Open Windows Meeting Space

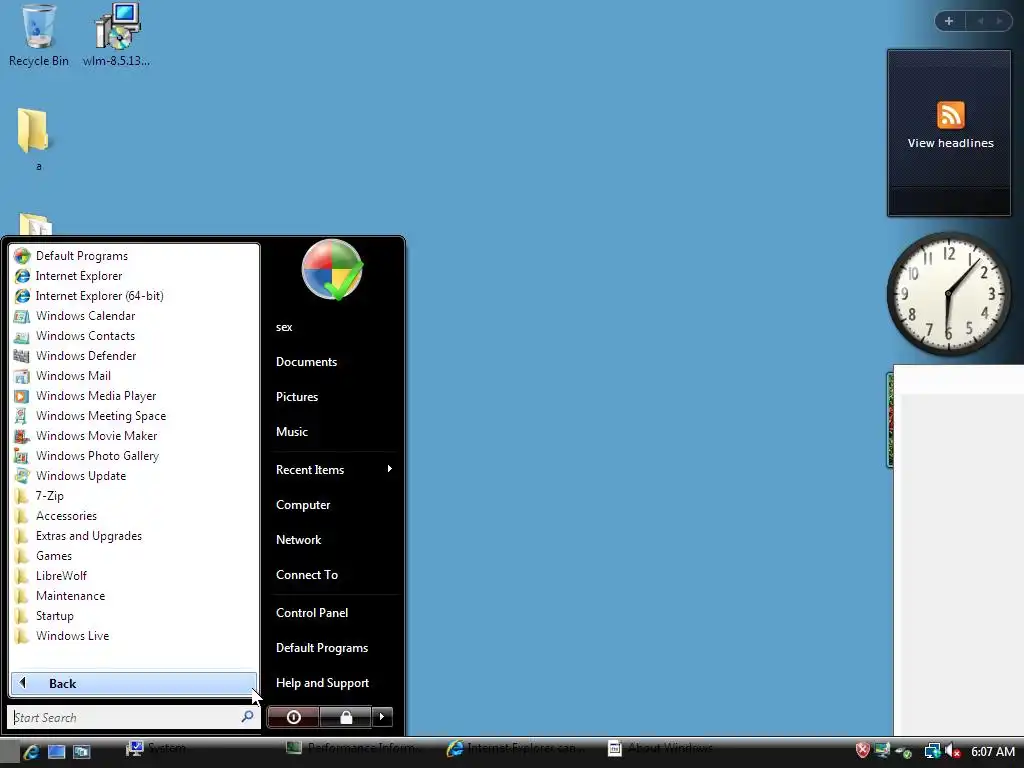pyautogui.click(x=134, y=416)
